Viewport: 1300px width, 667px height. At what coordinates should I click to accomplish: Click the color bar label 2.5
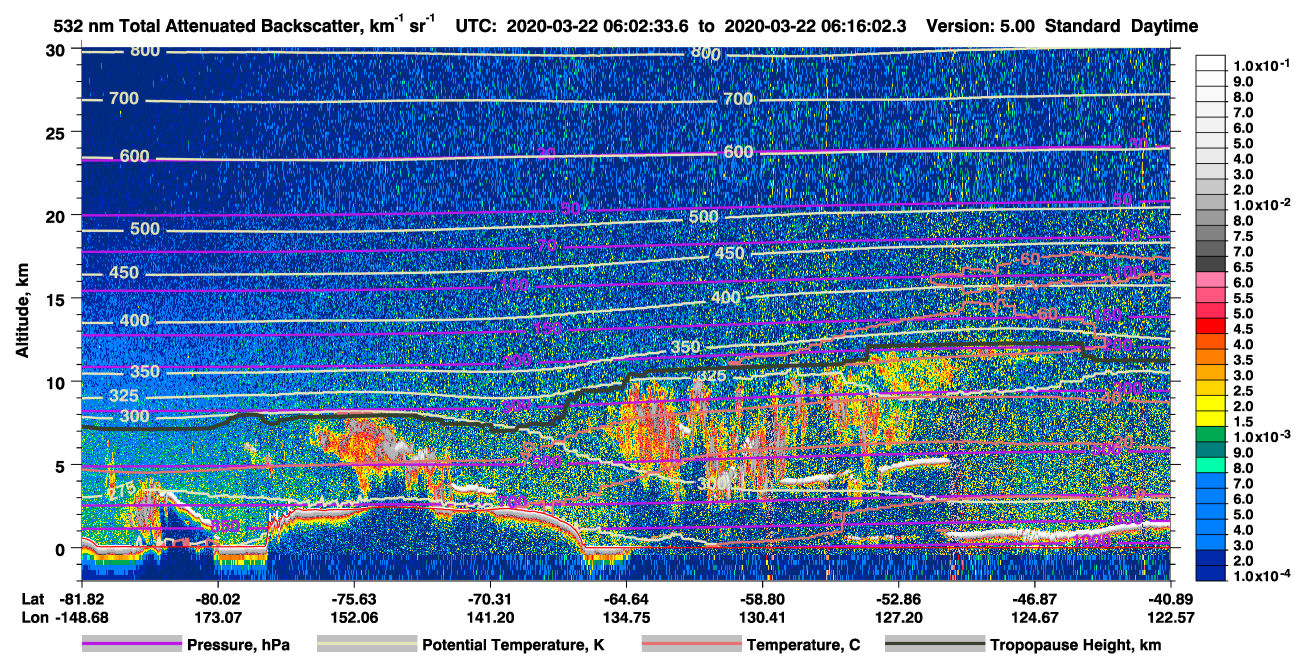(x=1243, y=391)
